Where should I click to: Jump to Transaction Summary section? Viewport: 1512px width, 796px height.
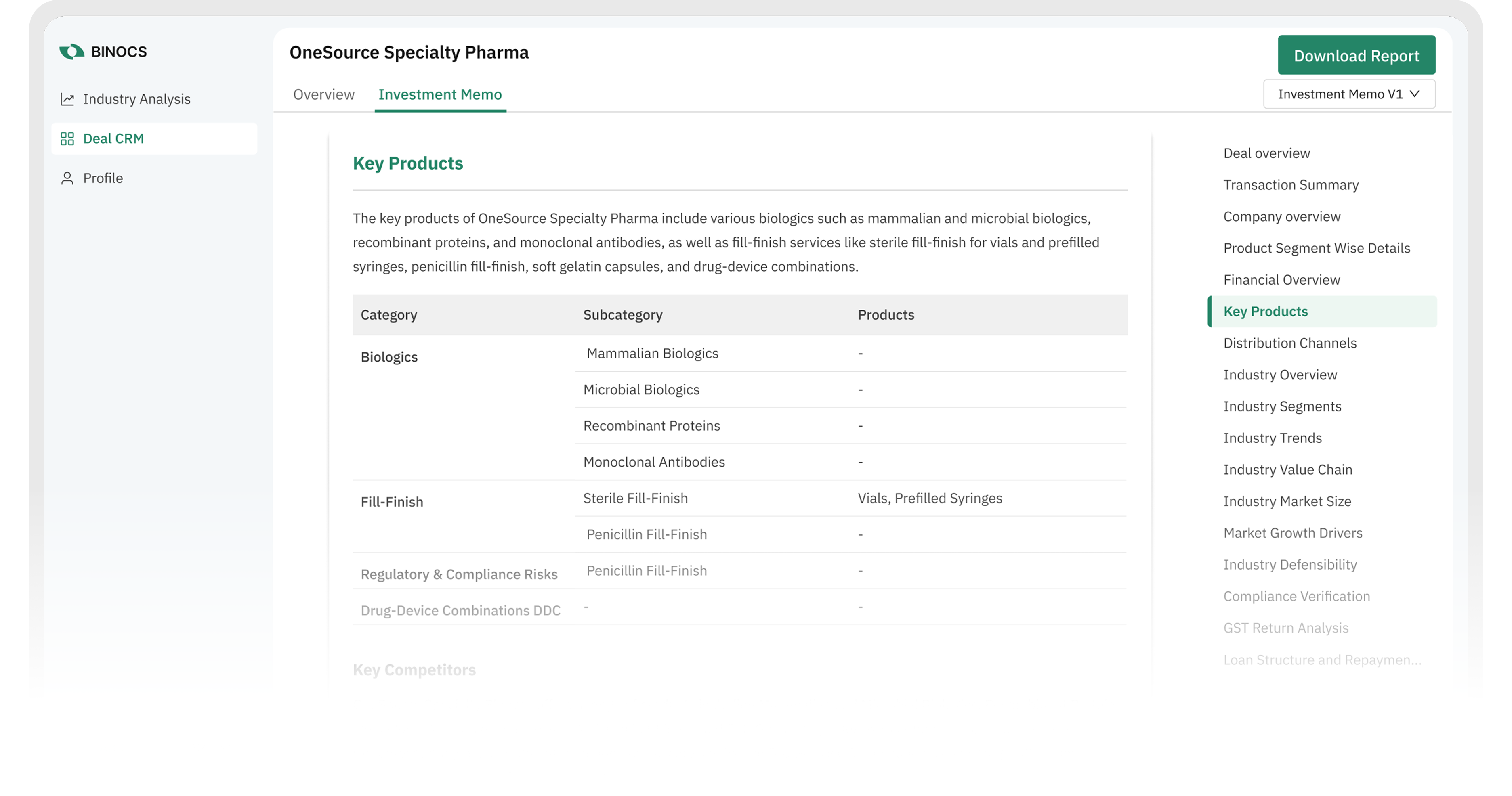click(1291, 185)
